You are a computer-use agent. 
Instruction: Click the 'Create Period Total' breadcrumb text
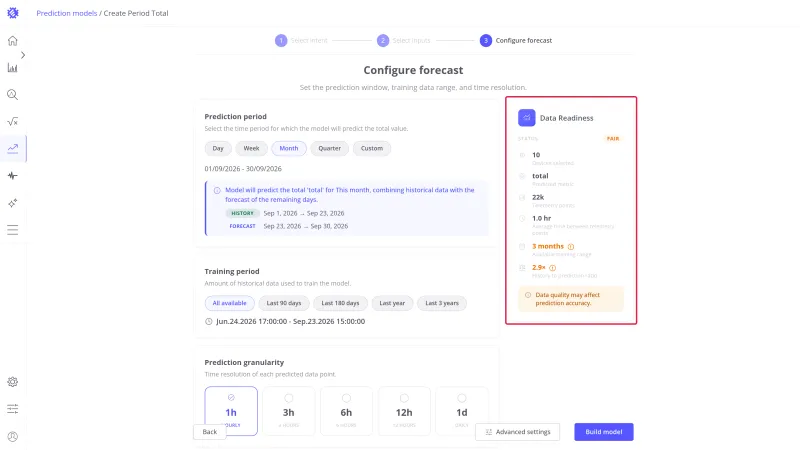tap(136, 13)
